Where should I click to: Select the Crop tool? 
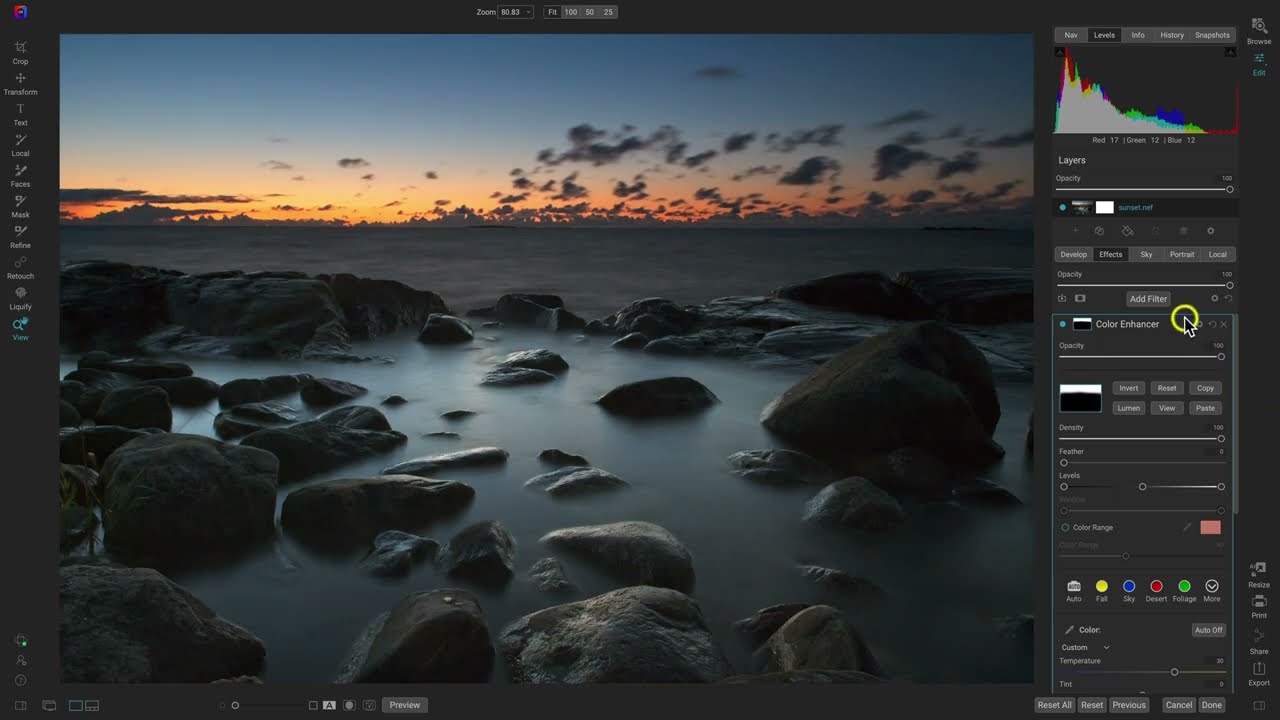20,52
